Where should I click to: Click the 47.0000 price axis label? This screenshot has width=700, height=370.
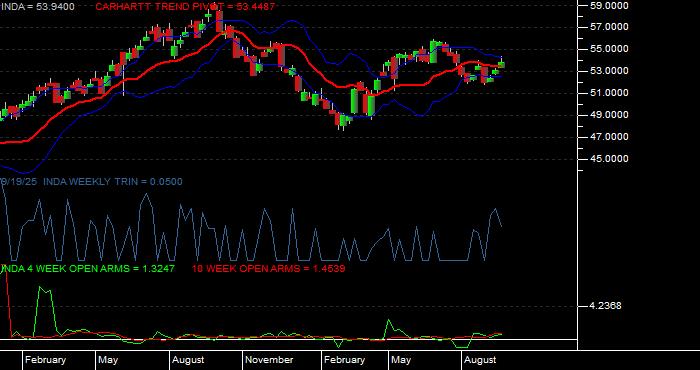point(609,137)
